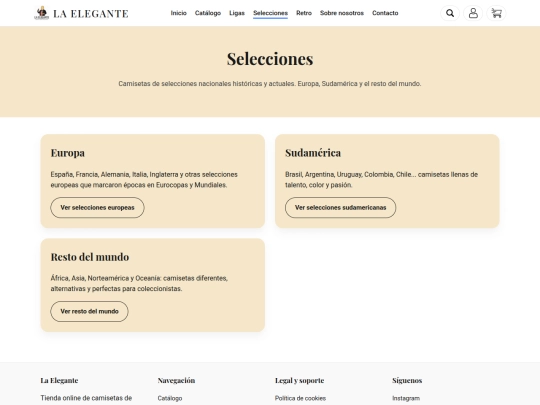Screen dimensions: 540x405
Task: Open the shopping cart icon
Action: [x=496, y=13]
